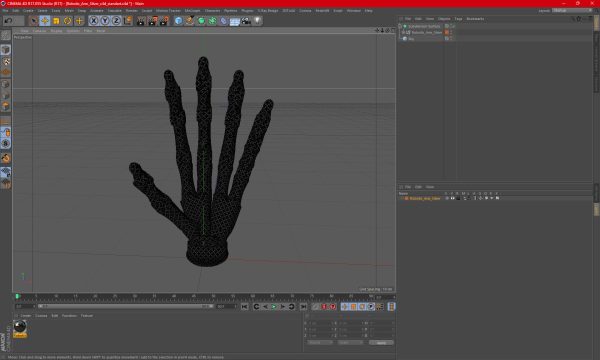Select the Robotic_Arm_Glove layer name
The height and width of the screenshot is (360, 600).
point(425,199)
